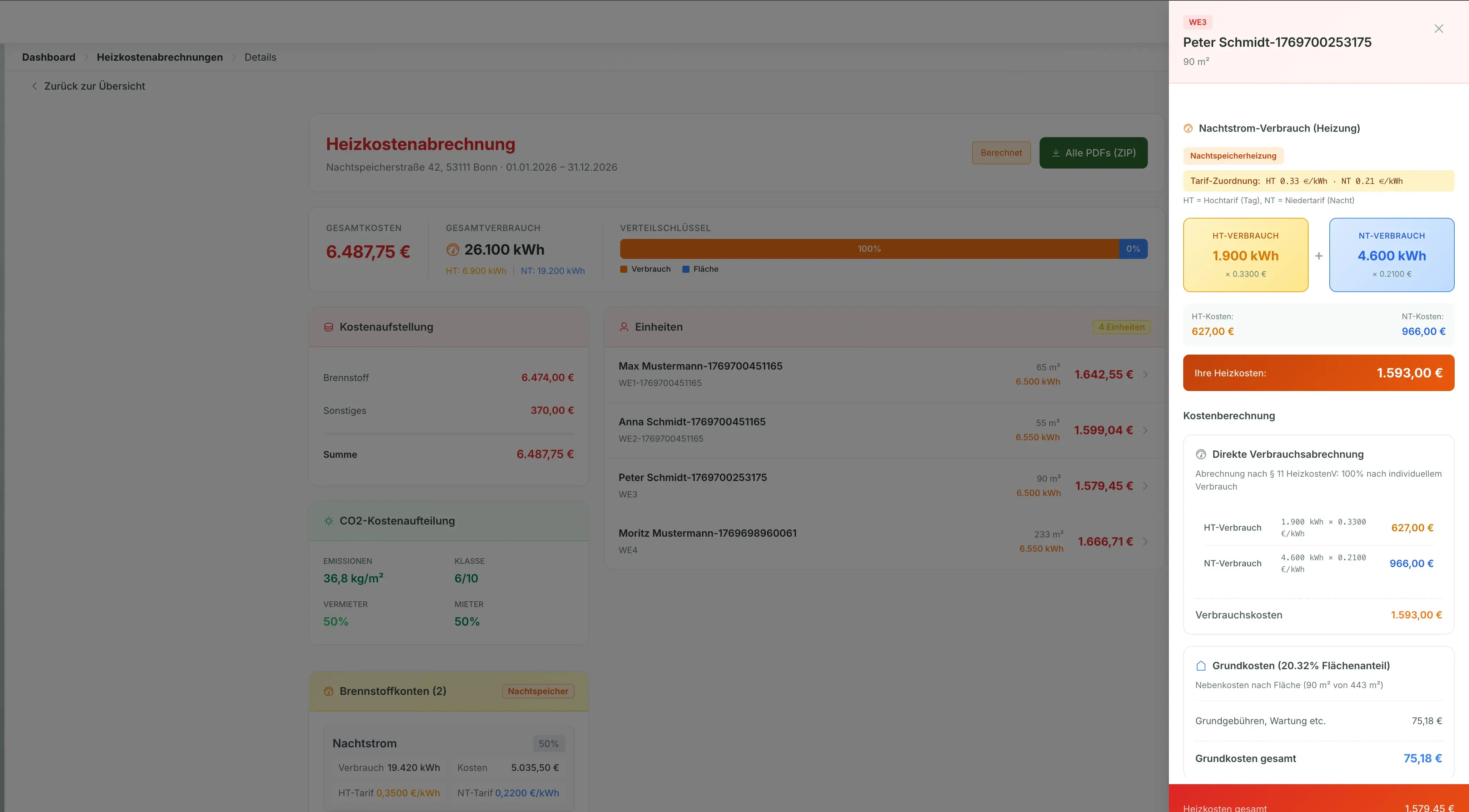
Task: Toggle the Fläche legend square
Action: click(686, 269)
